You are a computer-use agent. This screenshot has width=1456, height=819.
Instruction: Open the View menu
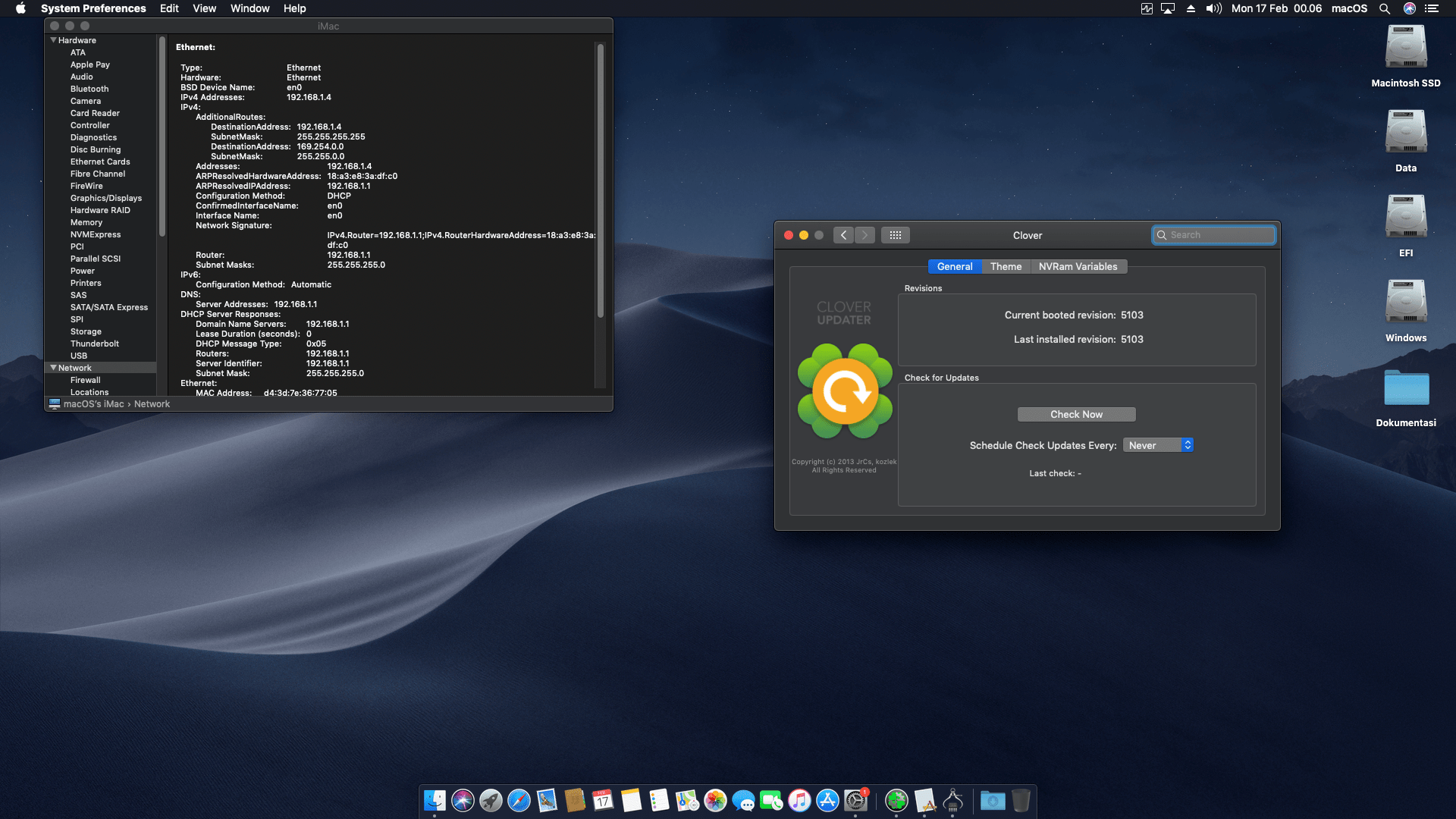point(204,8)
